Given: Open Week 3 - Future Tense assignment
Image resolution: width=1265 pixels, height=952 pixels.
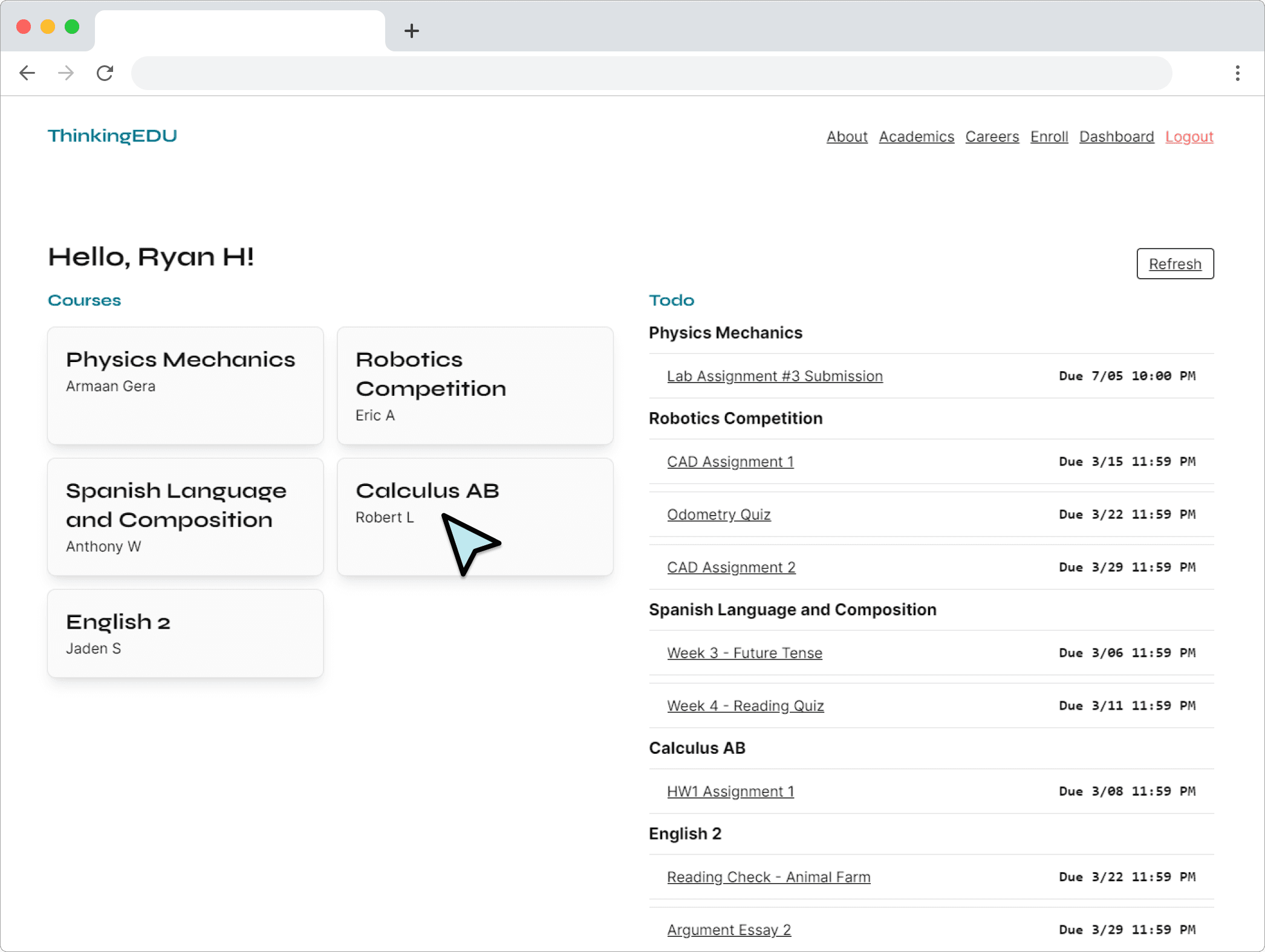Looking at the screenshot, I should point(744,653).
